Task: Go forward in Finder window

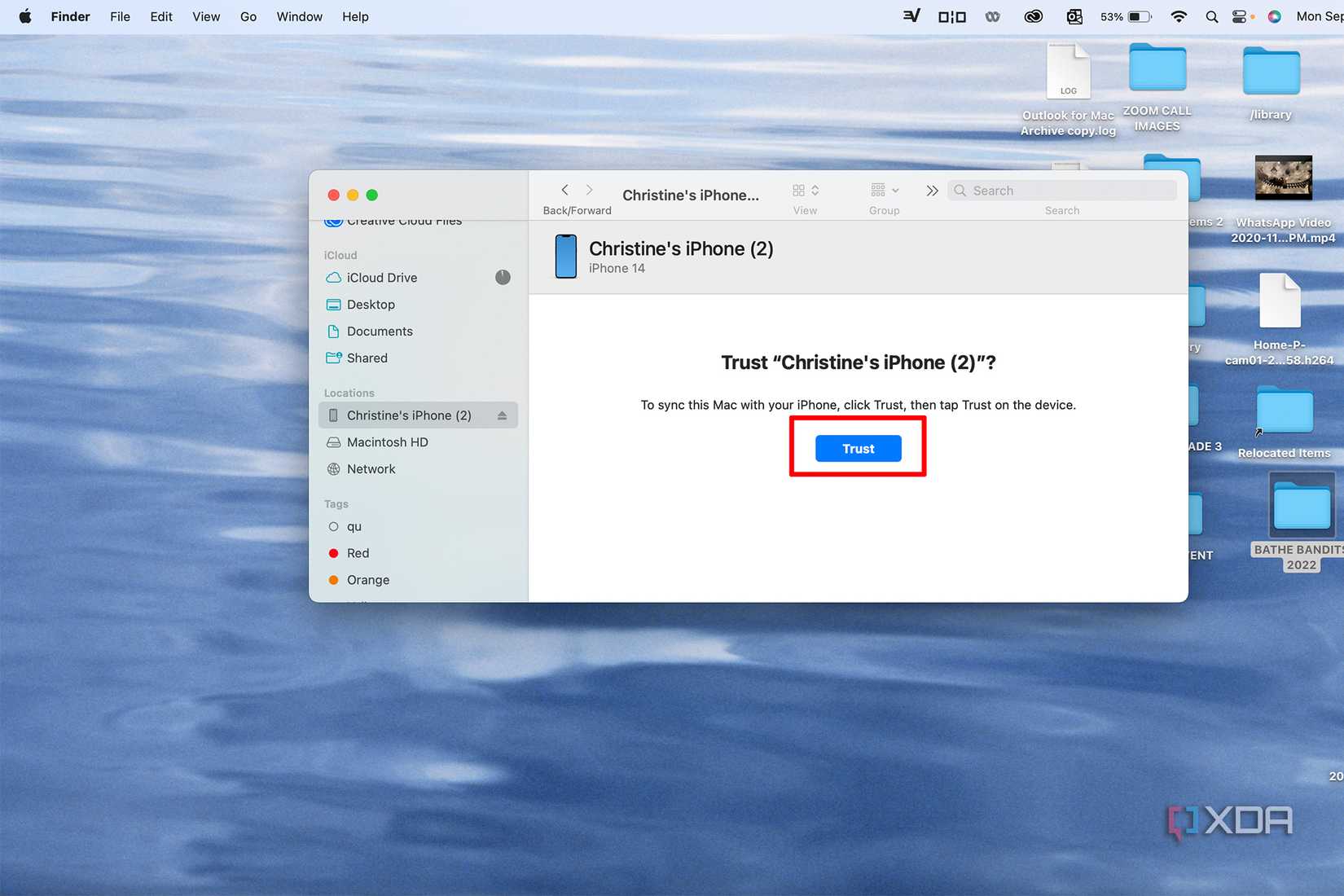Action: [590, 190]
